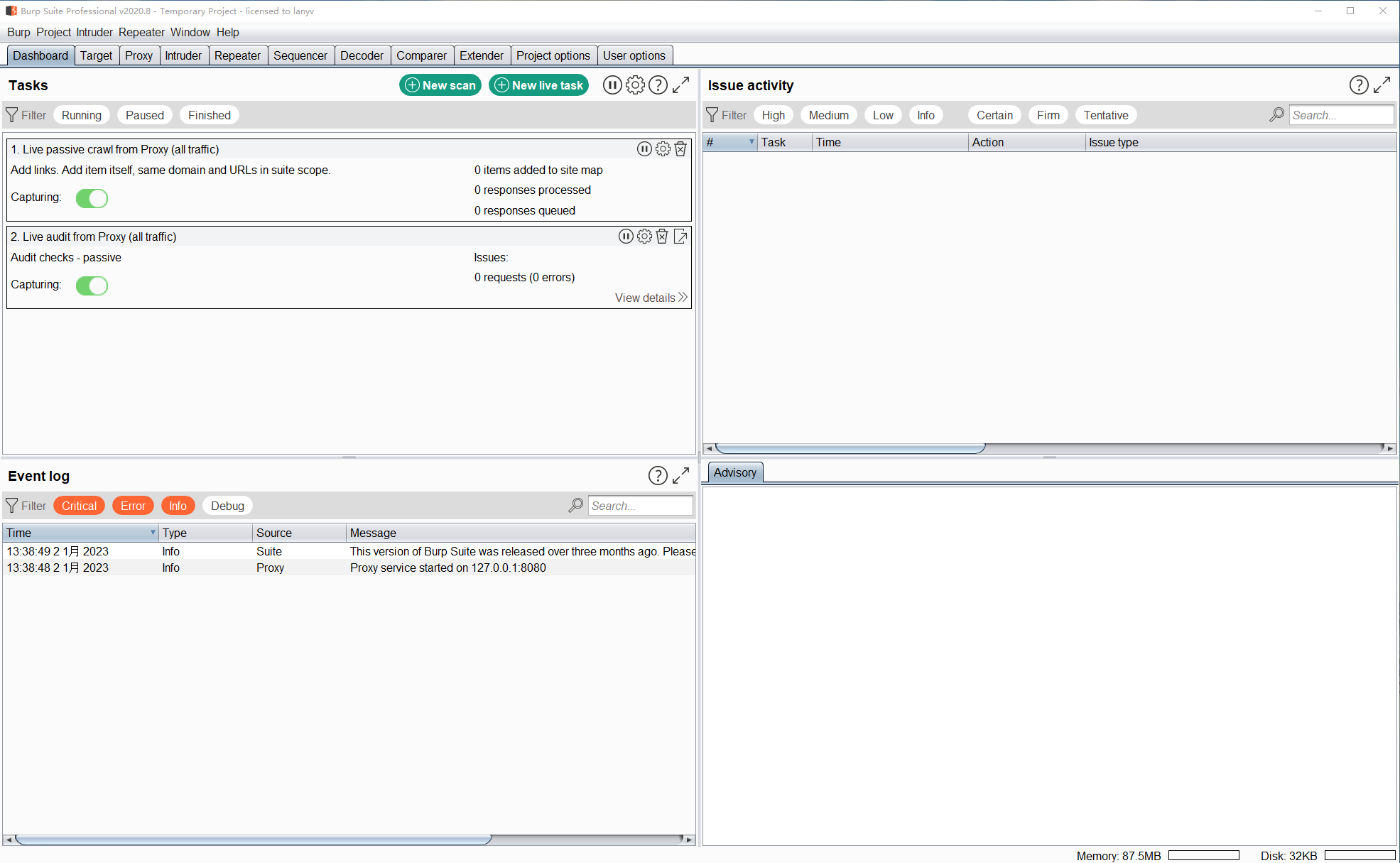Open the Help menu
This screenshot has width=1400, height=863.
coord(227,32)
